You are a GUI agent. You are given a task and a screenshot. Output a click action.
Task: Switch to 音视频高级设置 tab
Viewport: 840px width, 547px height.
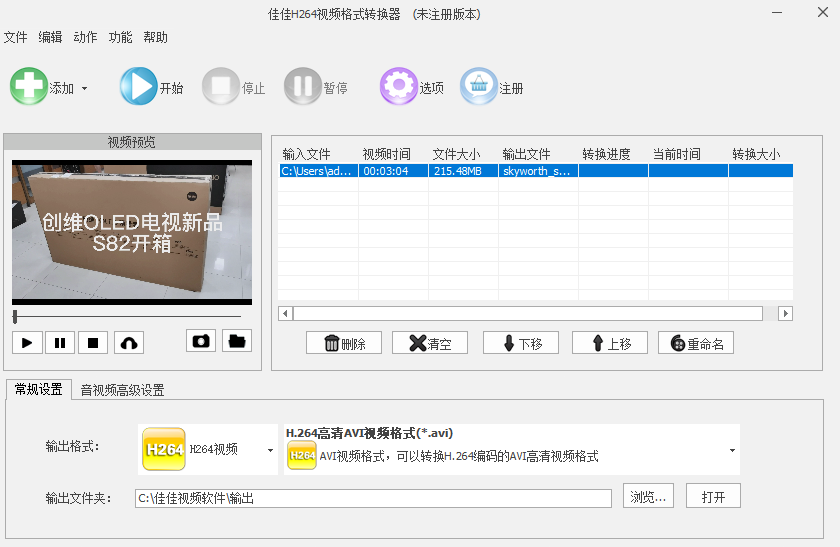[122, 390]
